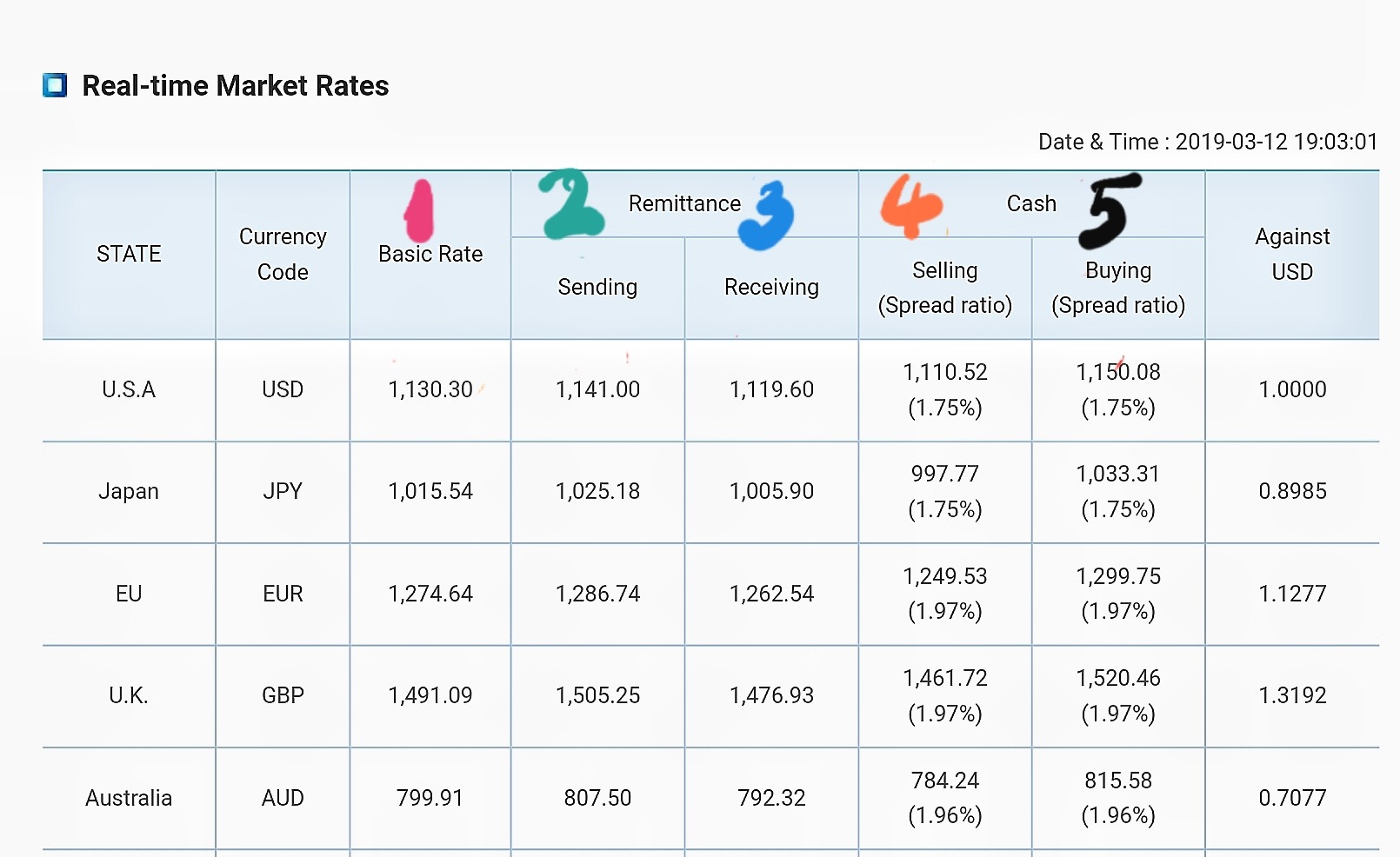
Task: Click the Receiving column header
Action: point(771,287)
